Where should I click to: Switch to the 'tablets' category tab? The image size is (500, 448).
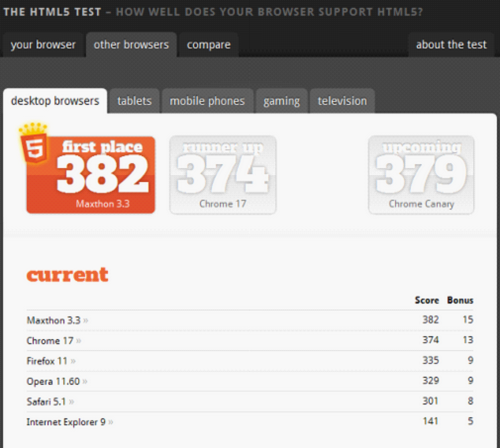coord(134,101)
